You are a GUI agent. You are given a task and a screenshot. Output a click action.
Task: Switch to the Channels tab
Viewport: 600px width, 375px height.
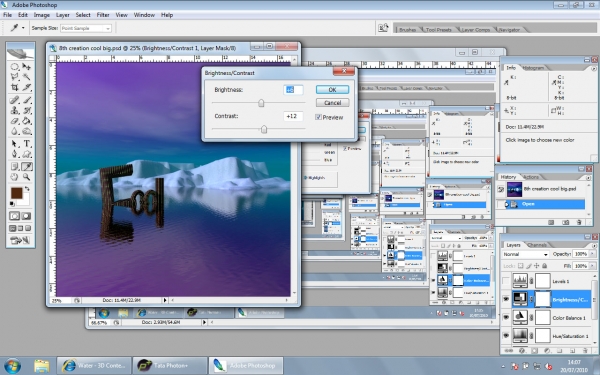[536, 245]
